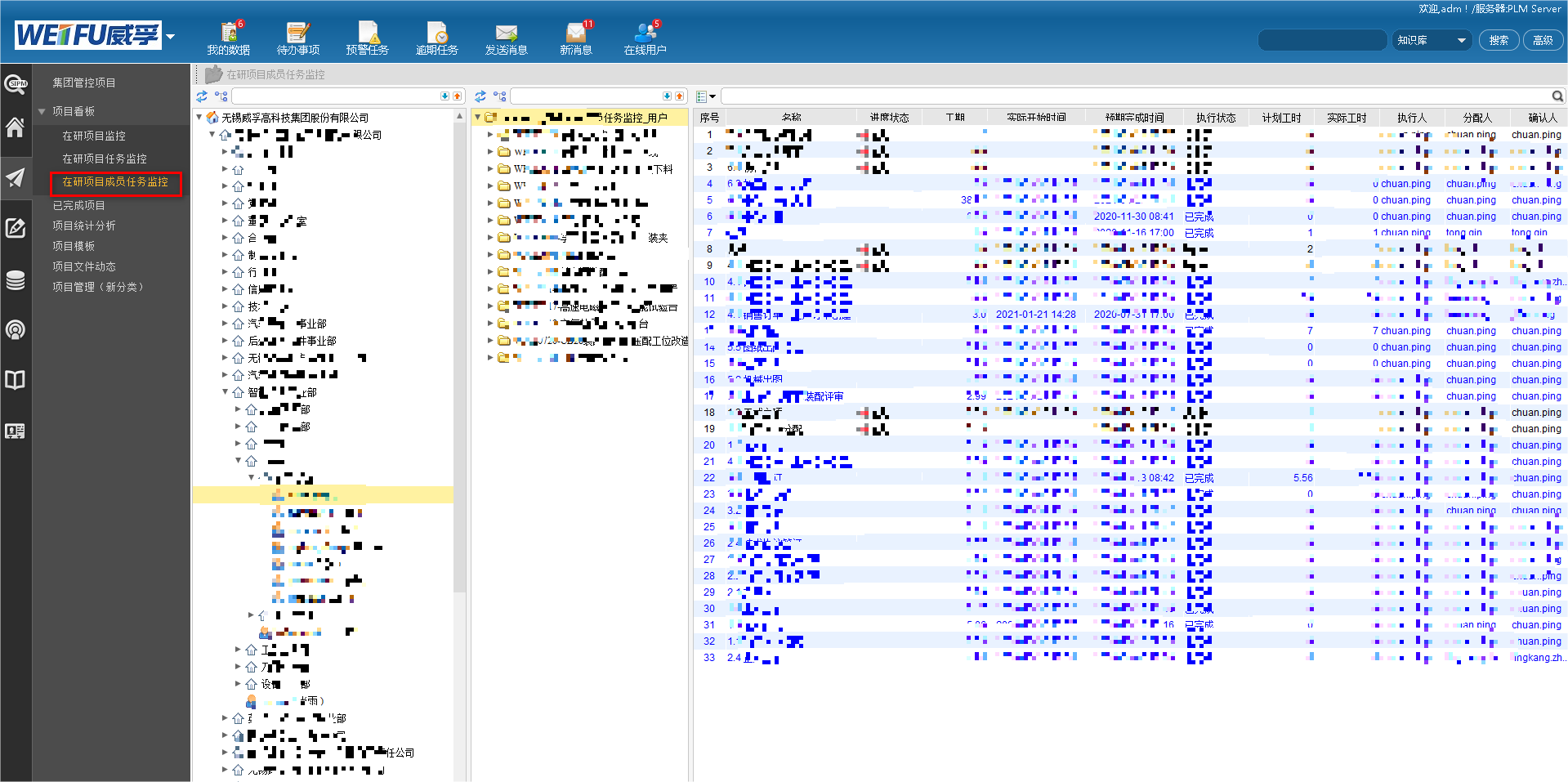The height and width of the screenshot is (782, 1568).
Task: Click the top search input field
Action: click(1321, 40)
